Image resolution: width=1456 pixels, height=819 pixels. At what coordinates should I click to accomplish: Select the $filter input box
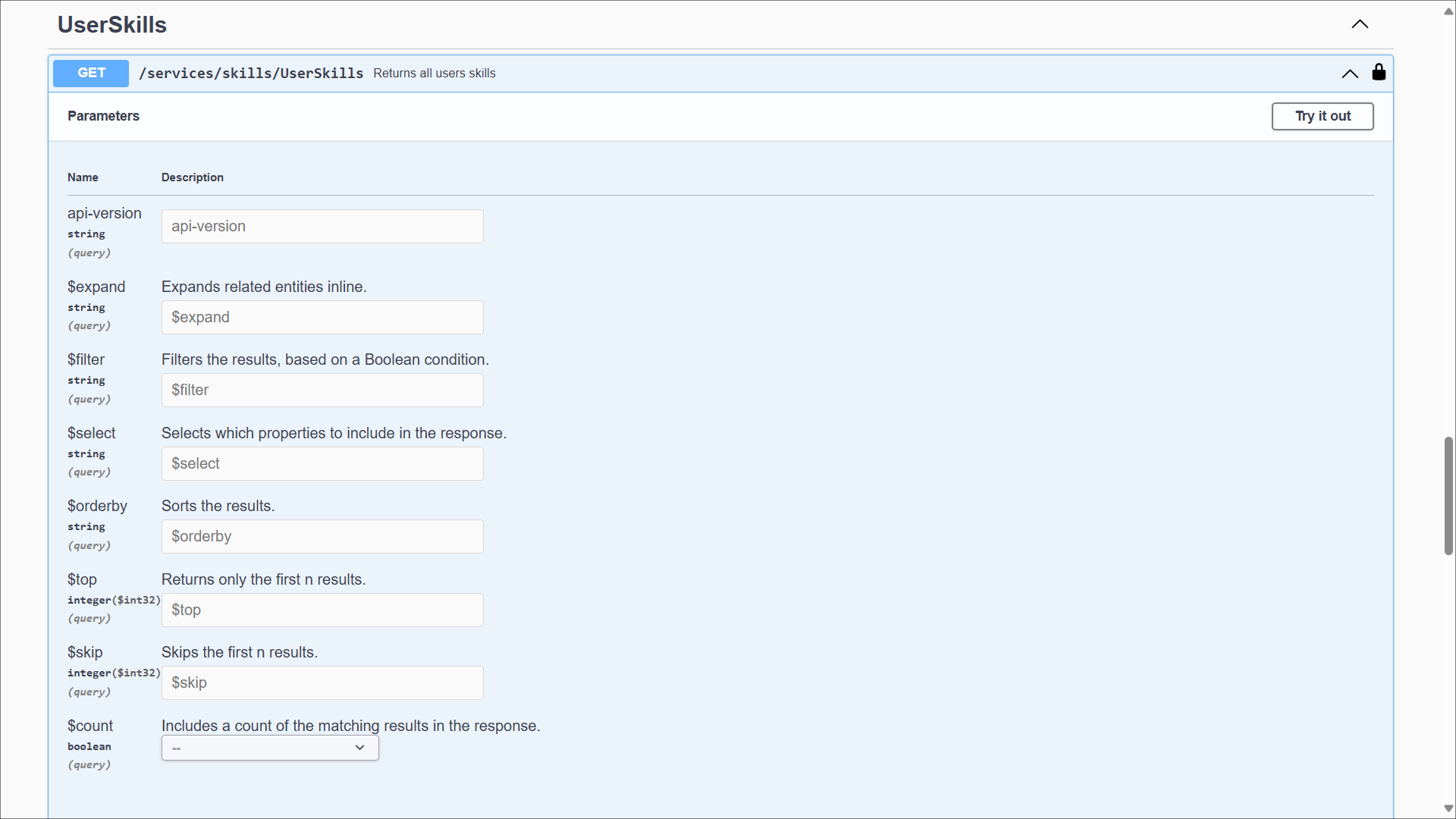322,391
